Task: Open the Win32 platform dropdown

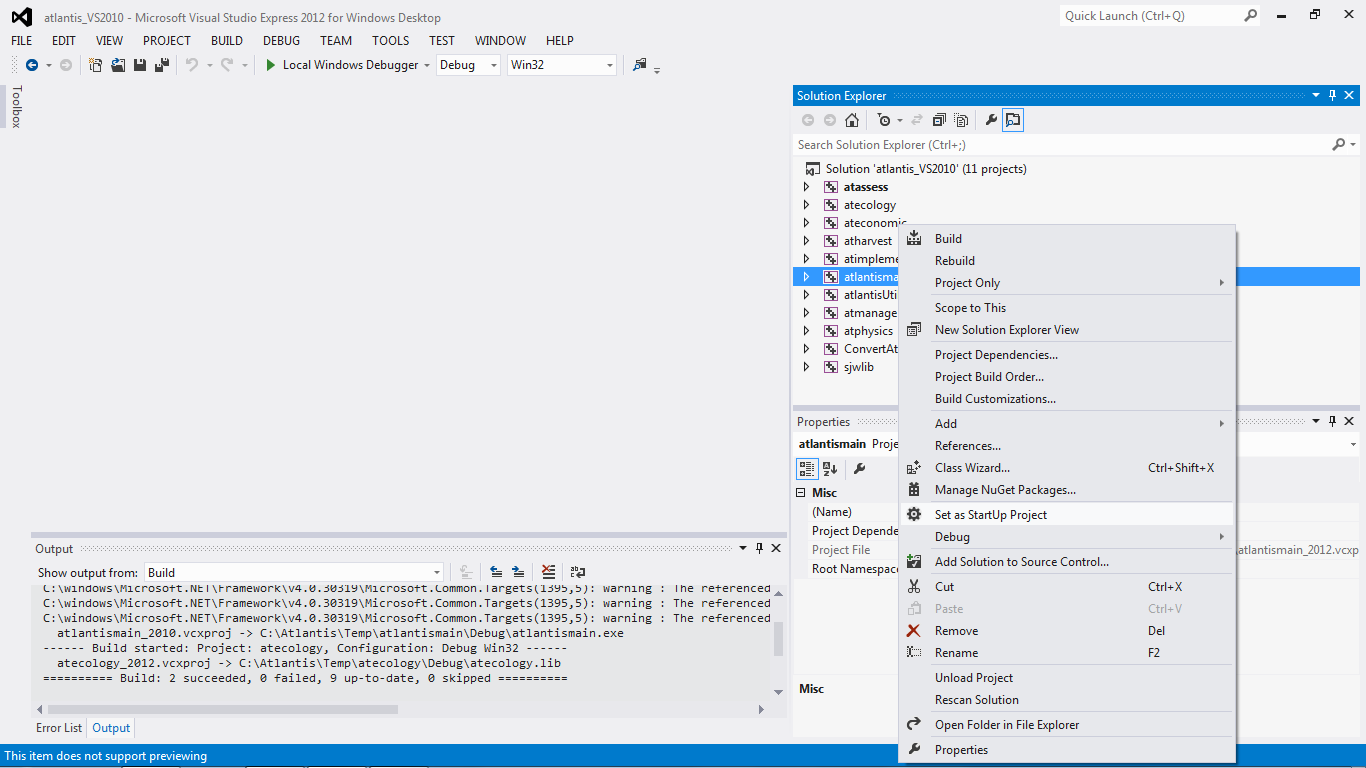Action: 561,65
